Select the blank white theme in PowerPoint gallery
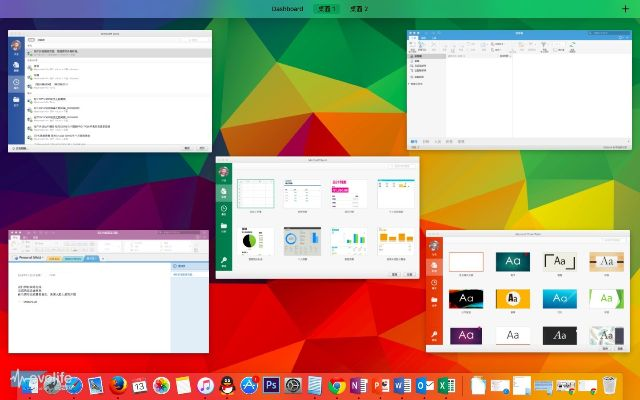Viewport: 640px width, 400px height. [467, 262]
